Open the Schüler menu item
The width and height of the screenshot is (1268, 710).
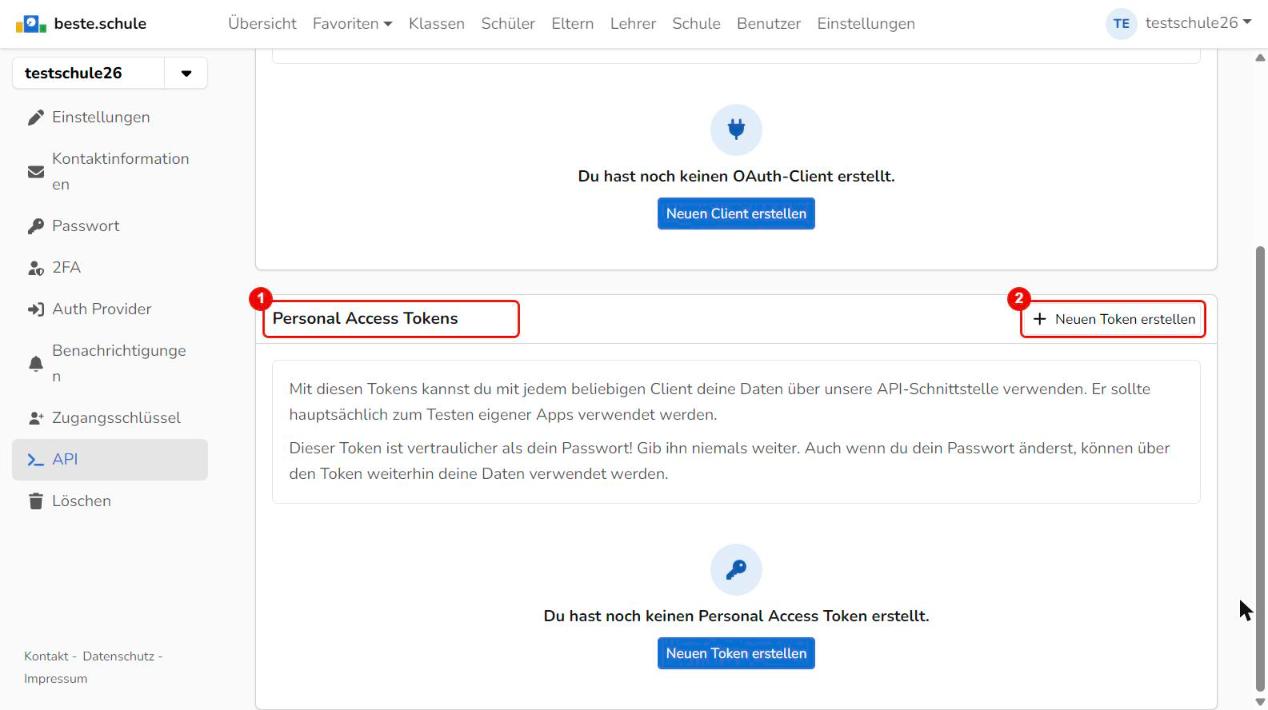(x=508, y=23)
